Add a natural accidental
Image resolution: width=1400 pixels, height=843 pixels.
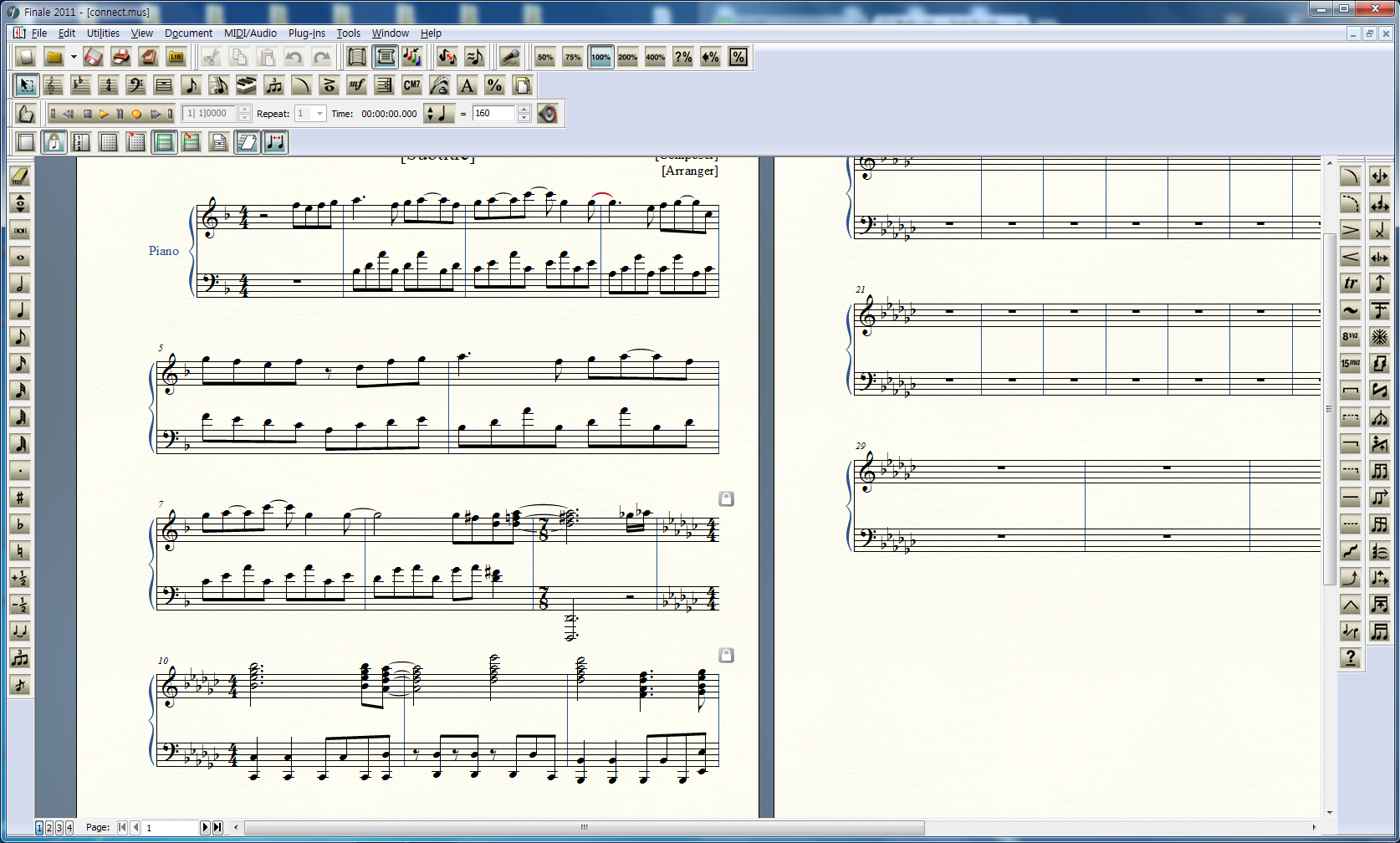20,551
